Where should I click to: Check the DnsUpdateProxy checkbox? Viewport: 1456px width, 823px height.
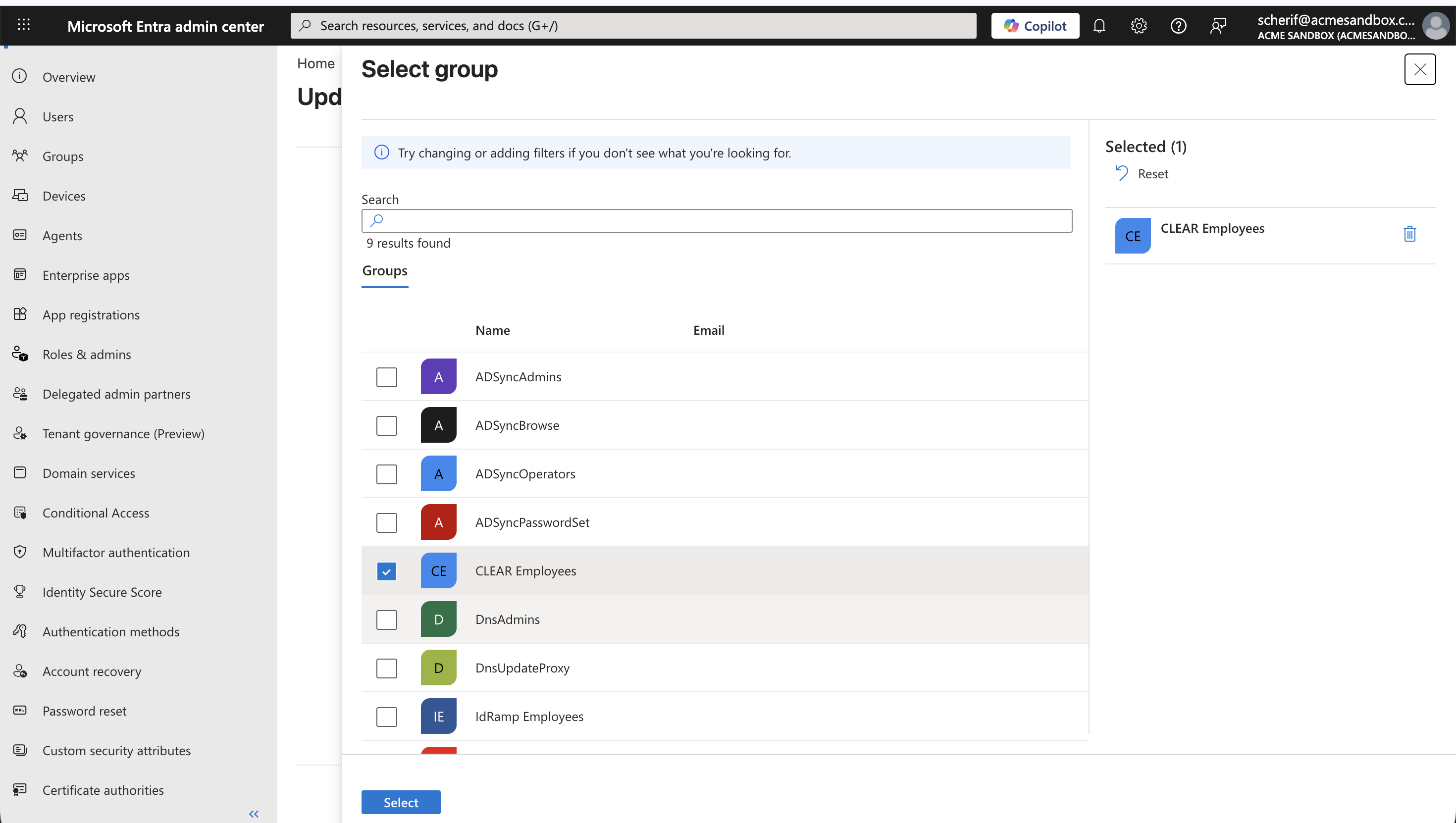[x=387, y=669]
